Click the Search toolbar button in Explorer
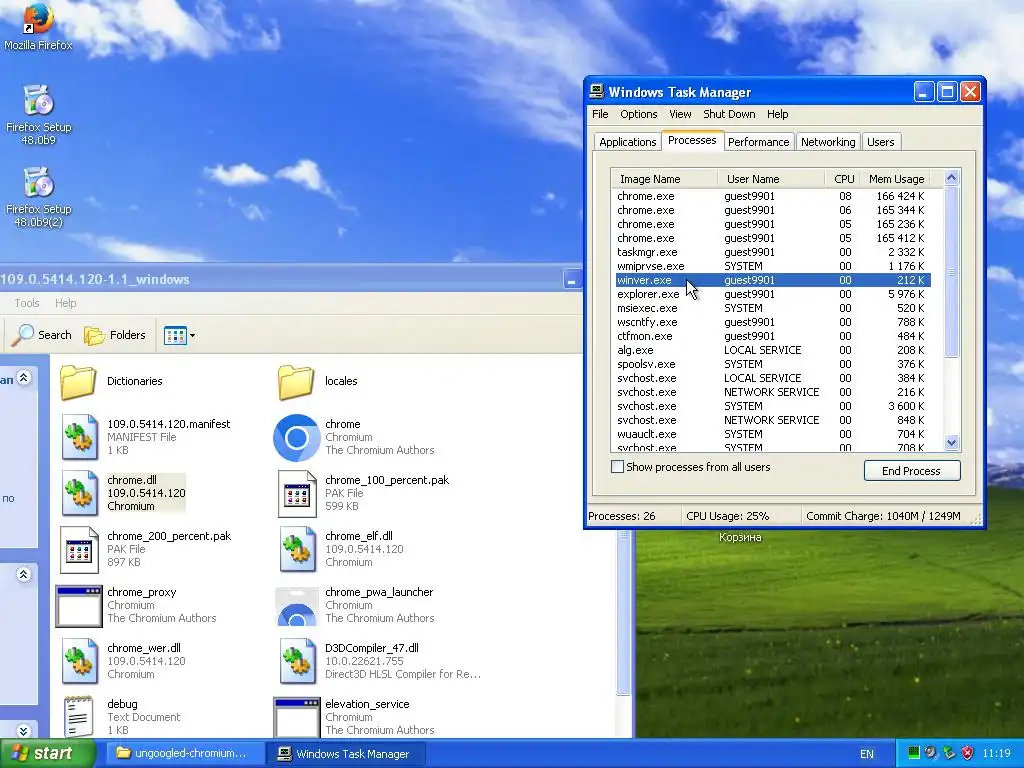The height and width of the screenshot is (768, 1024). (42, 335)
